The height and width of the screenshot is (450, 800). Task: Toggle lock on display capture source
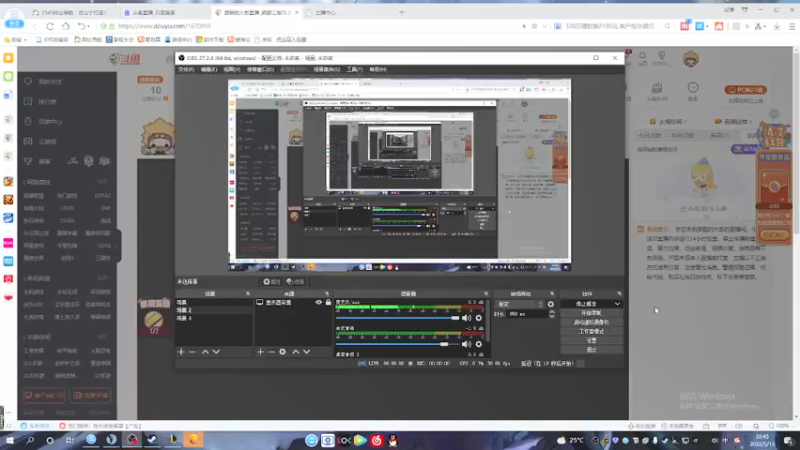click(328, 303)
